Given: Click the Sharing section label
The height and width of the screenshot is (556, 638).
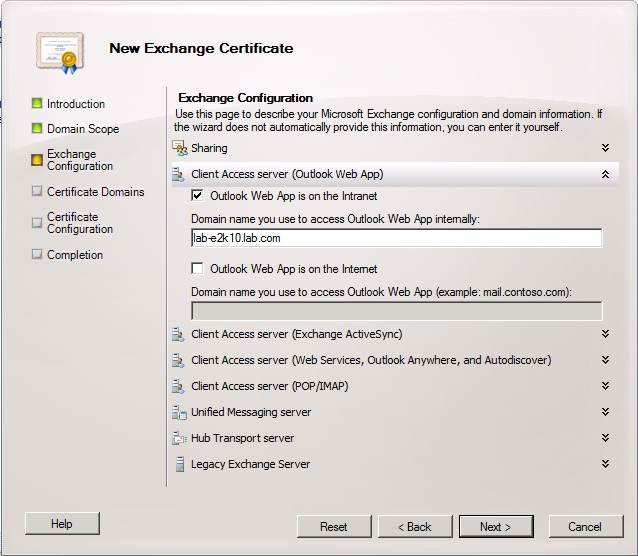Looking at the screenshot, I should (x=209, y=148).
